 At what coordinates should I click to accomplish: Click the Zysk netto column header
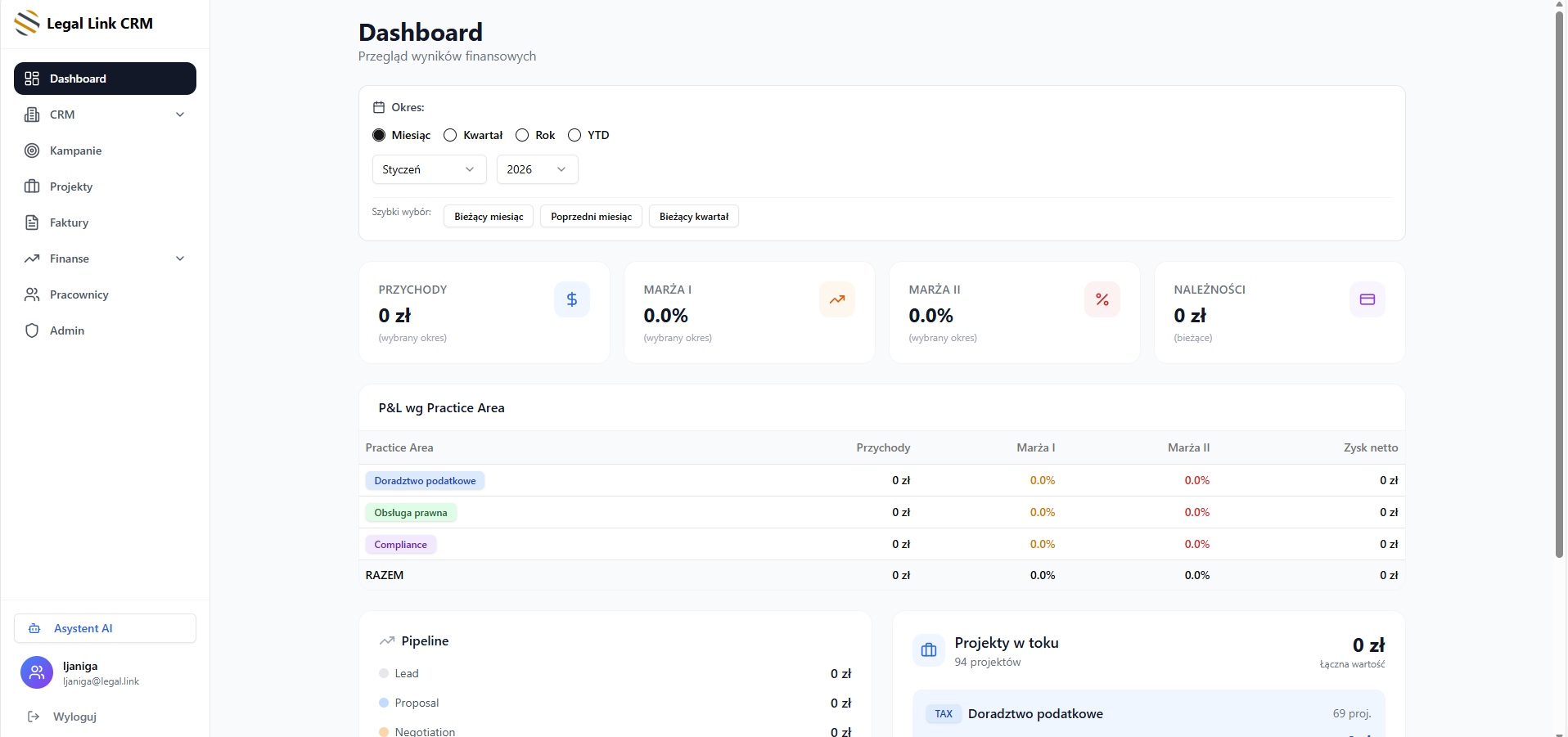coord(1371,447)
